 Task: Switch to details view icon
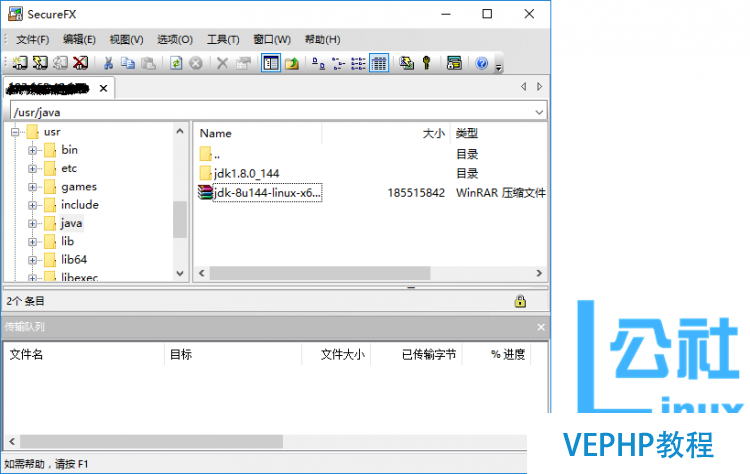pyautogui.click(x=379, y=63)
